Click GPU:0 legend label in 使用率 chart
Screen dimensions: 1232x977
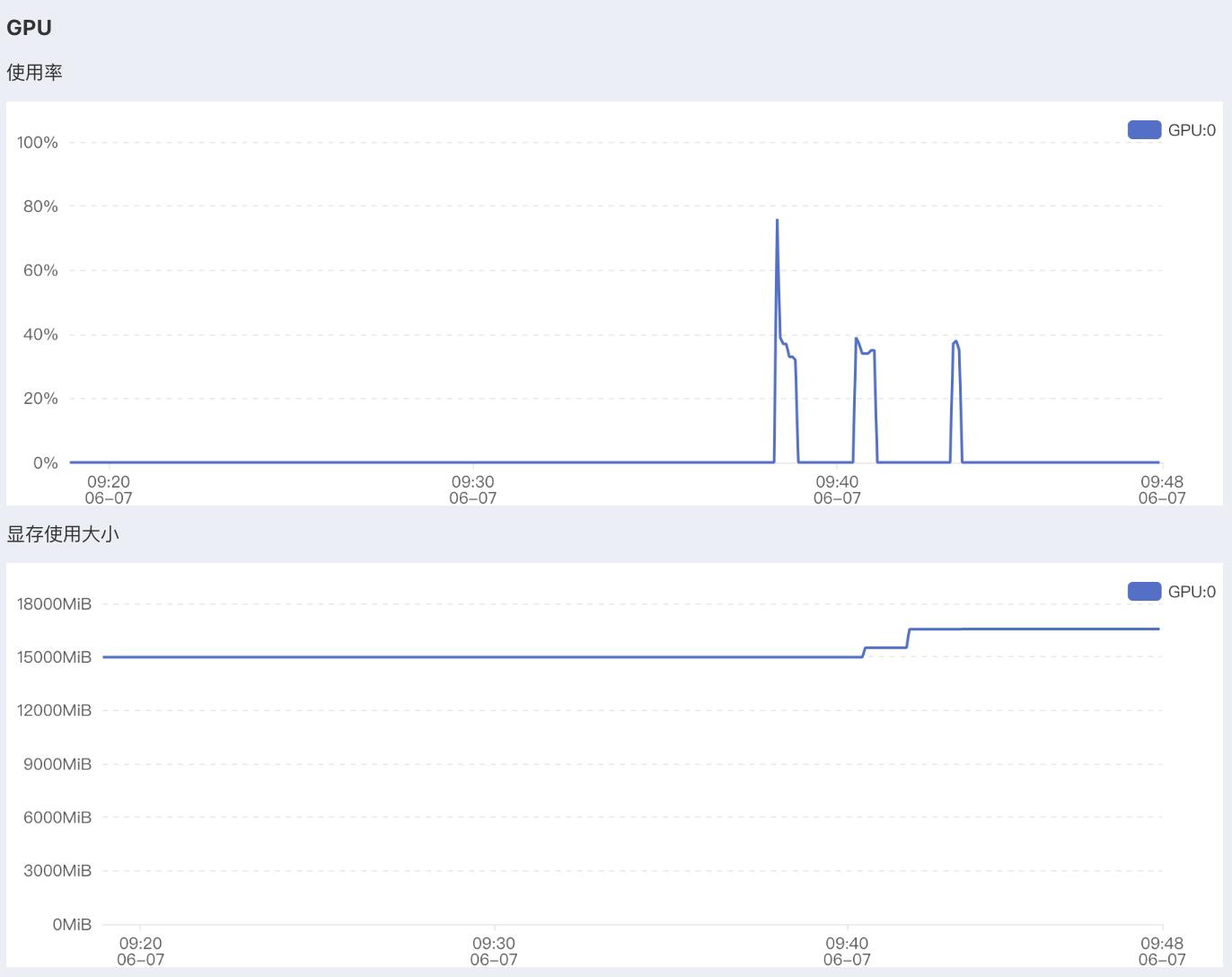coord(1192,130)
